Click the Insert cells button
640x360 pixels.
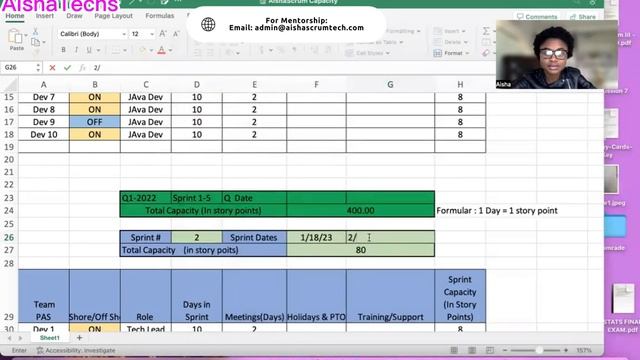coord(450,31)
